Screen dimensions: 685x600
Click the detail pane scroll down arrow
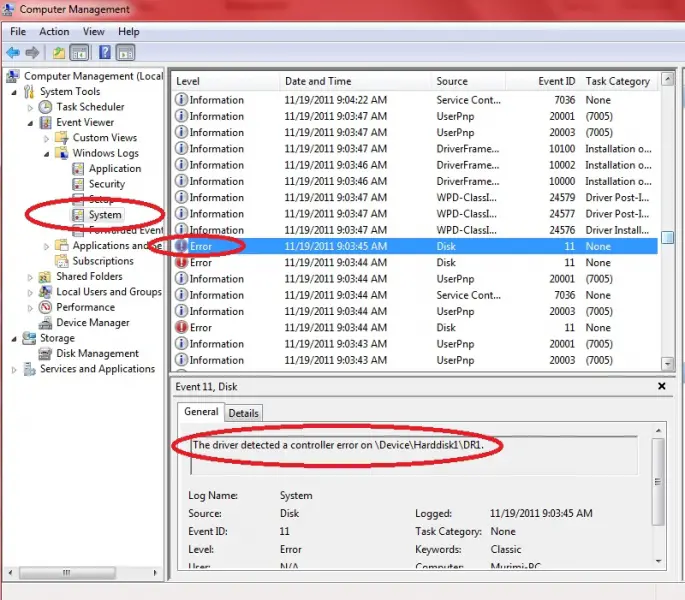coord(658,561)
